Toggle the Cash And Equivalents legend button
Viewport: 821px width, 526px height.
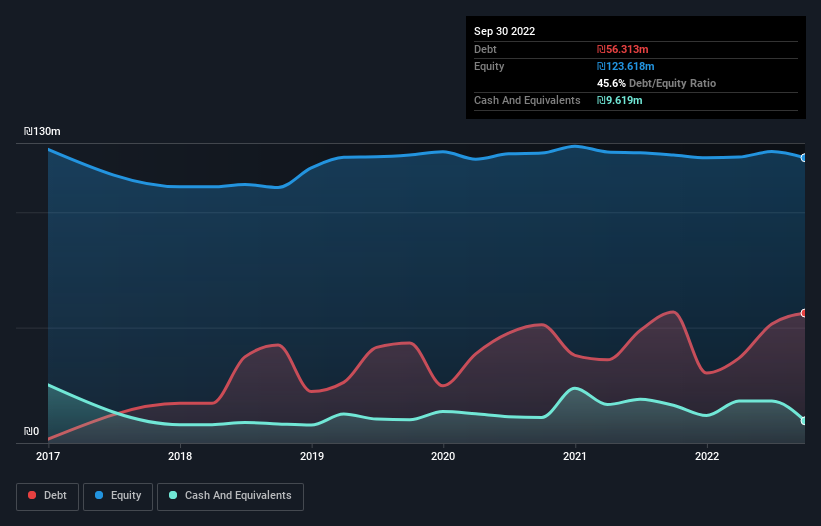click(x=230, y=496)
